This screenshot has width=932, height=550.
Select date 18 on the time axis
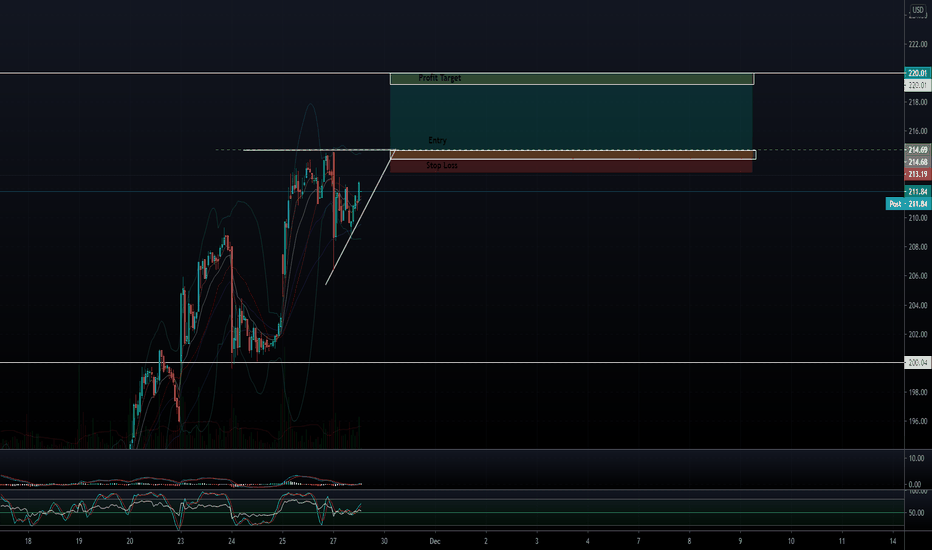pyautogui.click(x=28, y=541)
